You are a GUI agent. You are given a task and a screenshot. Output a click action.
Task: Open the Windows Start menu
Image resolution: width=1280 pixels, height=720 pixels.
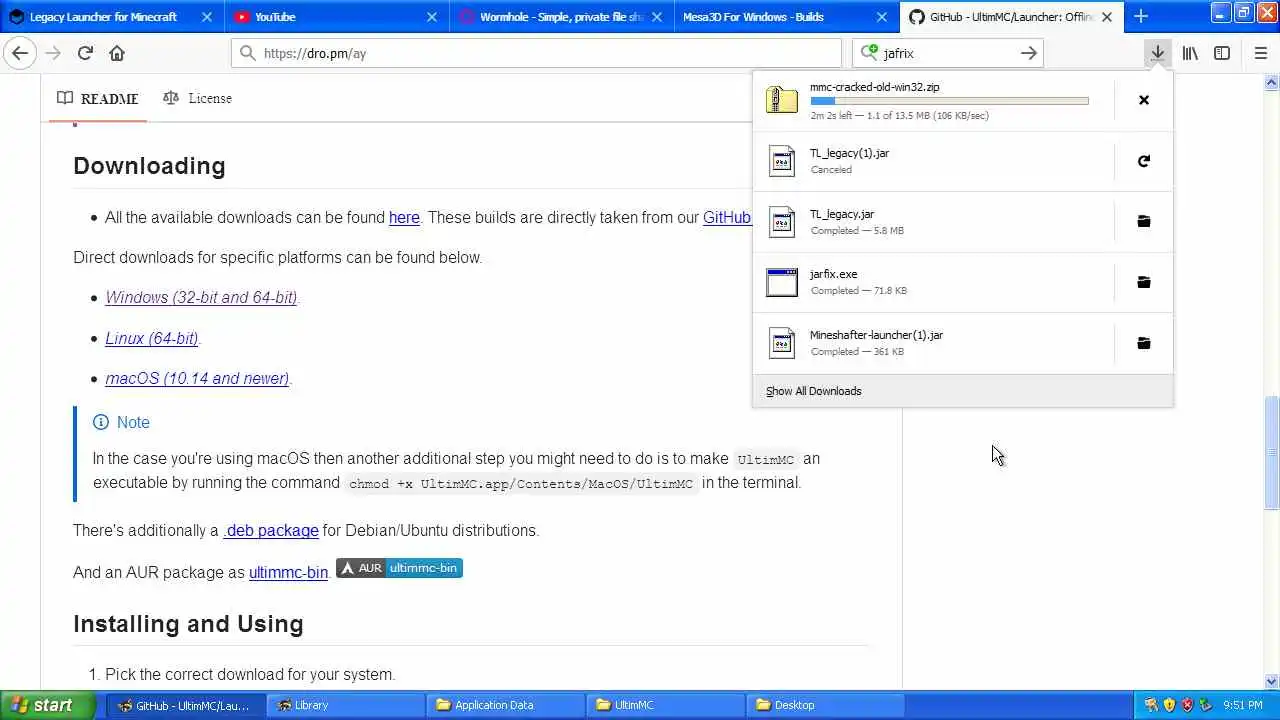[x=48, y=705]
